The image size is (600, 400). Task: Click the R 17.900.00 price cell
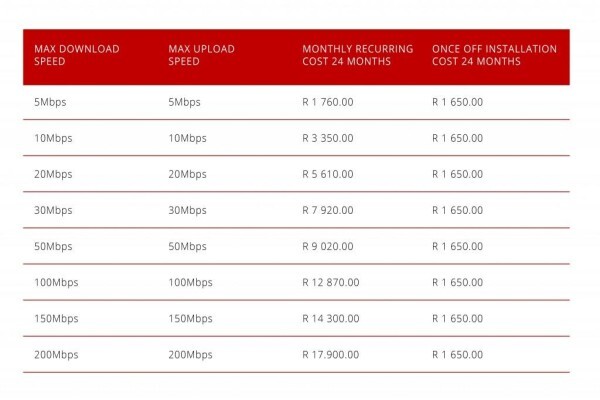pos(331,354)
